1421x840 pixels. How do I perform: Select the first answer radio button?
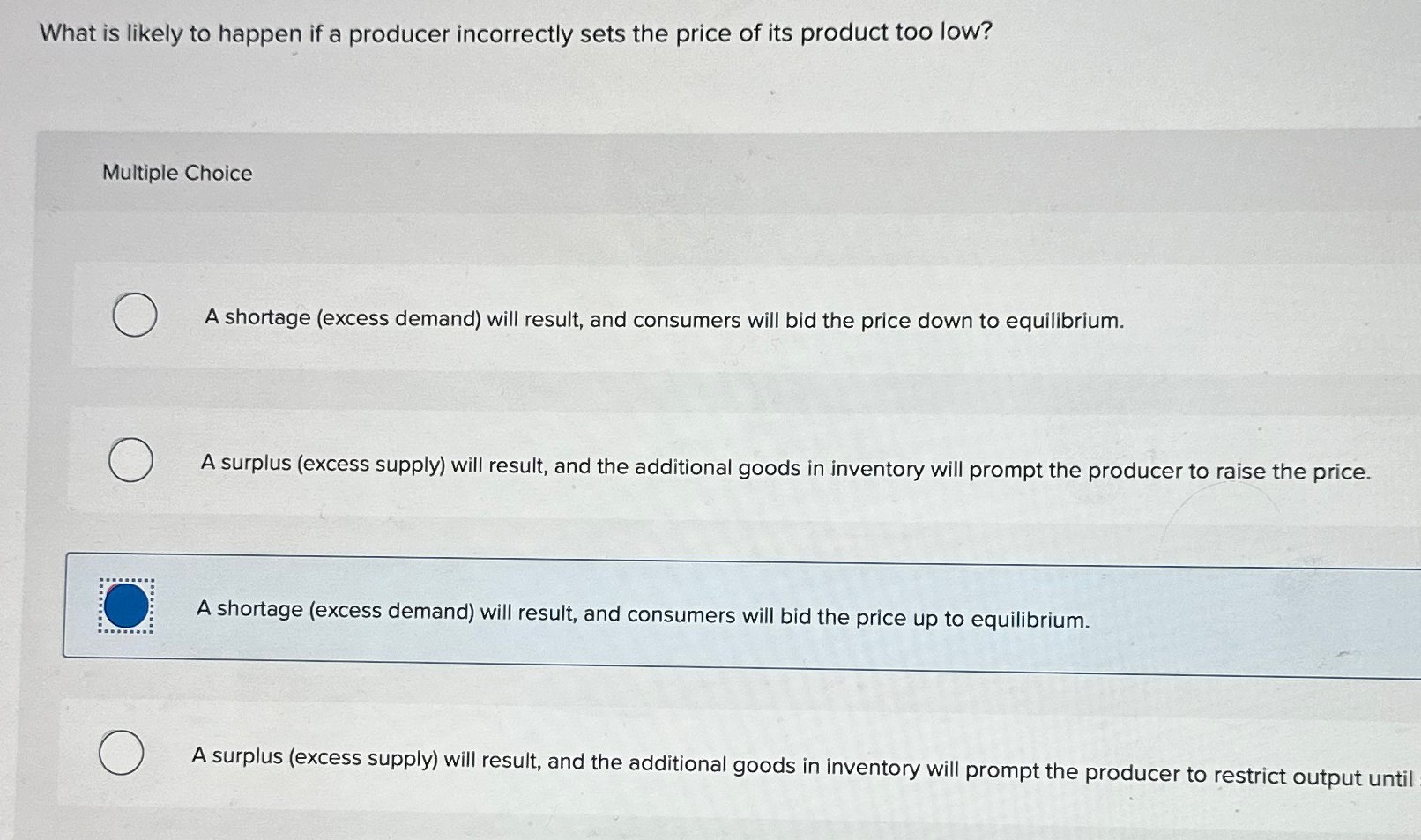click(134, 315)
